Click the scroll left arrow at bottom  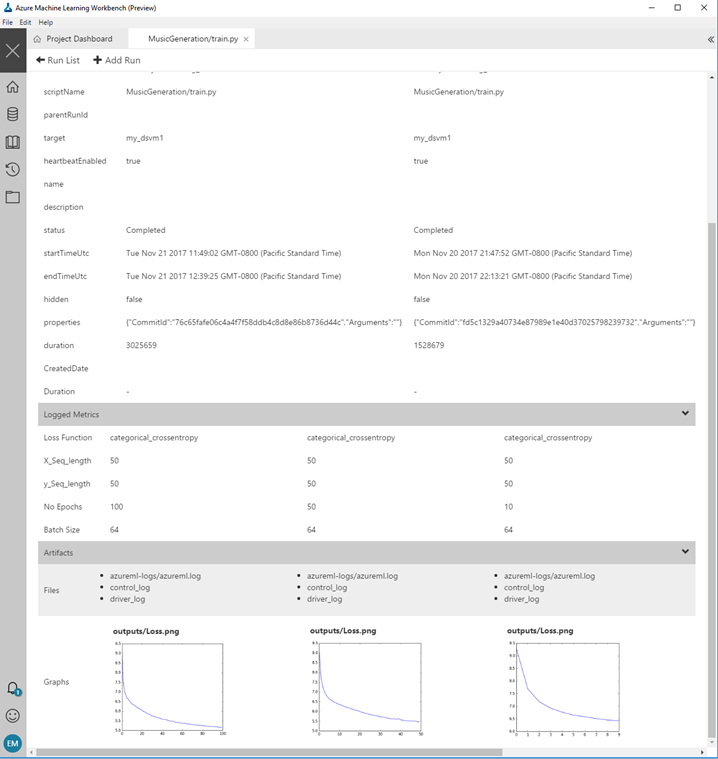(x=31, y=752)
